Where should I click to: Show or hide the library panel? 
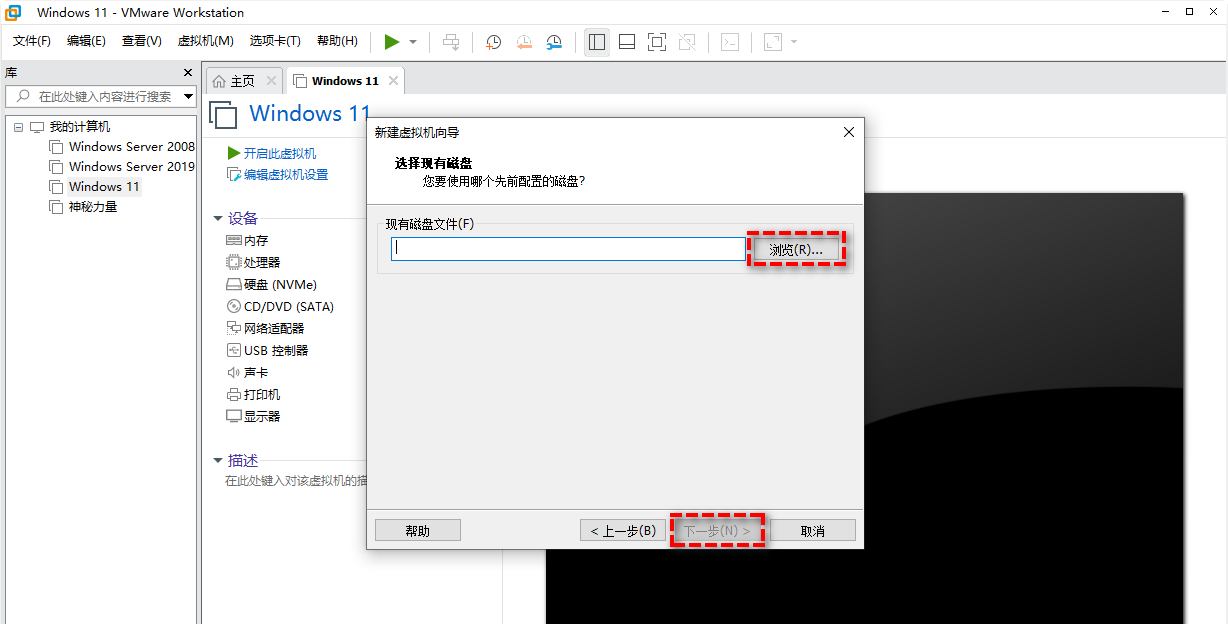pos(596,42)
